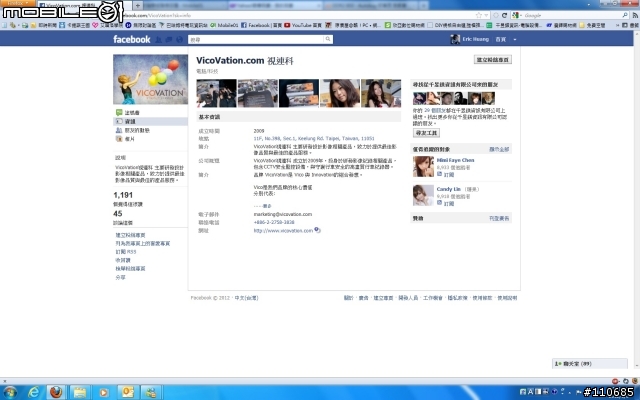Open the Mobile01 bookmark in bookmarks bar
The width and height of the screenshot is (640, 400).
tap(224, 25)
